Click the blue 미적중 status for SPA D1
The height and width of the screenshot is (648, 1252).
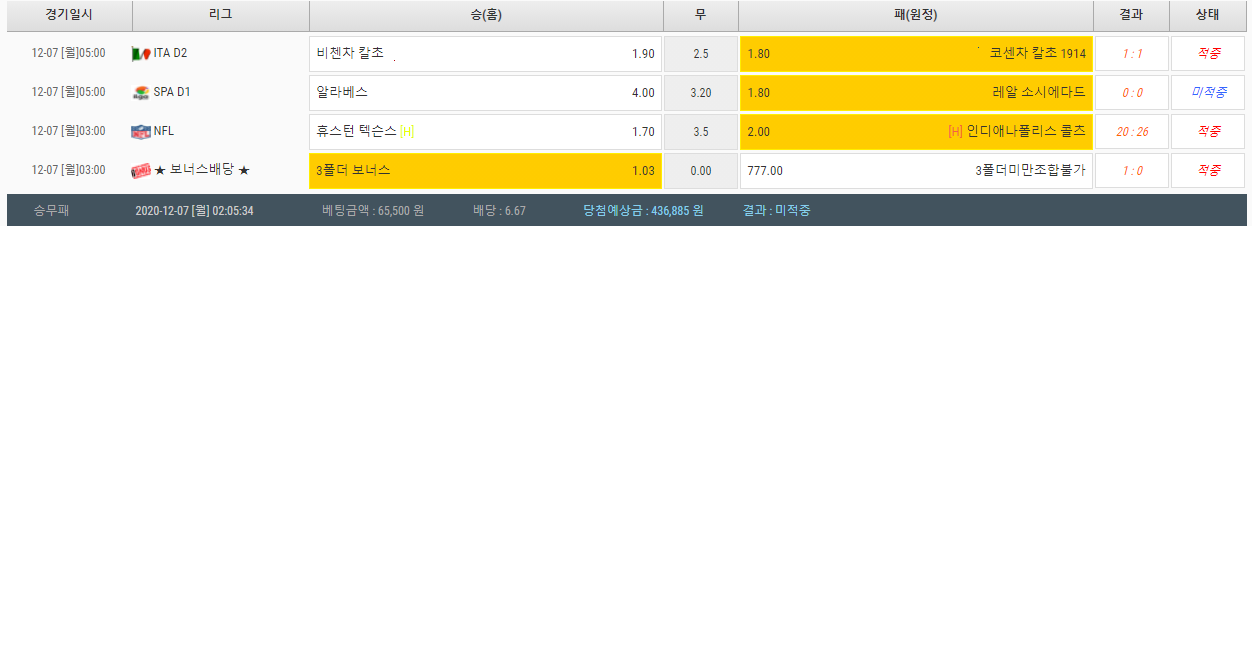click(1208, 93)
